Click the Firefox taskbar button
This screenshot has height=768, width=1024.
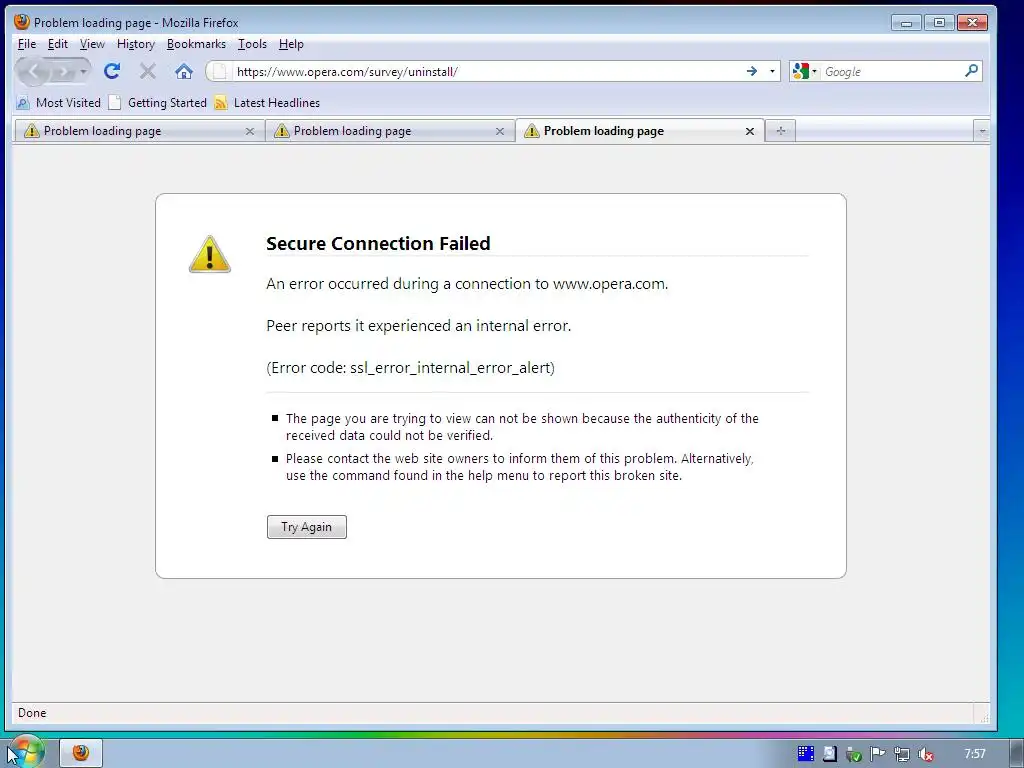(x=81, y=753)
